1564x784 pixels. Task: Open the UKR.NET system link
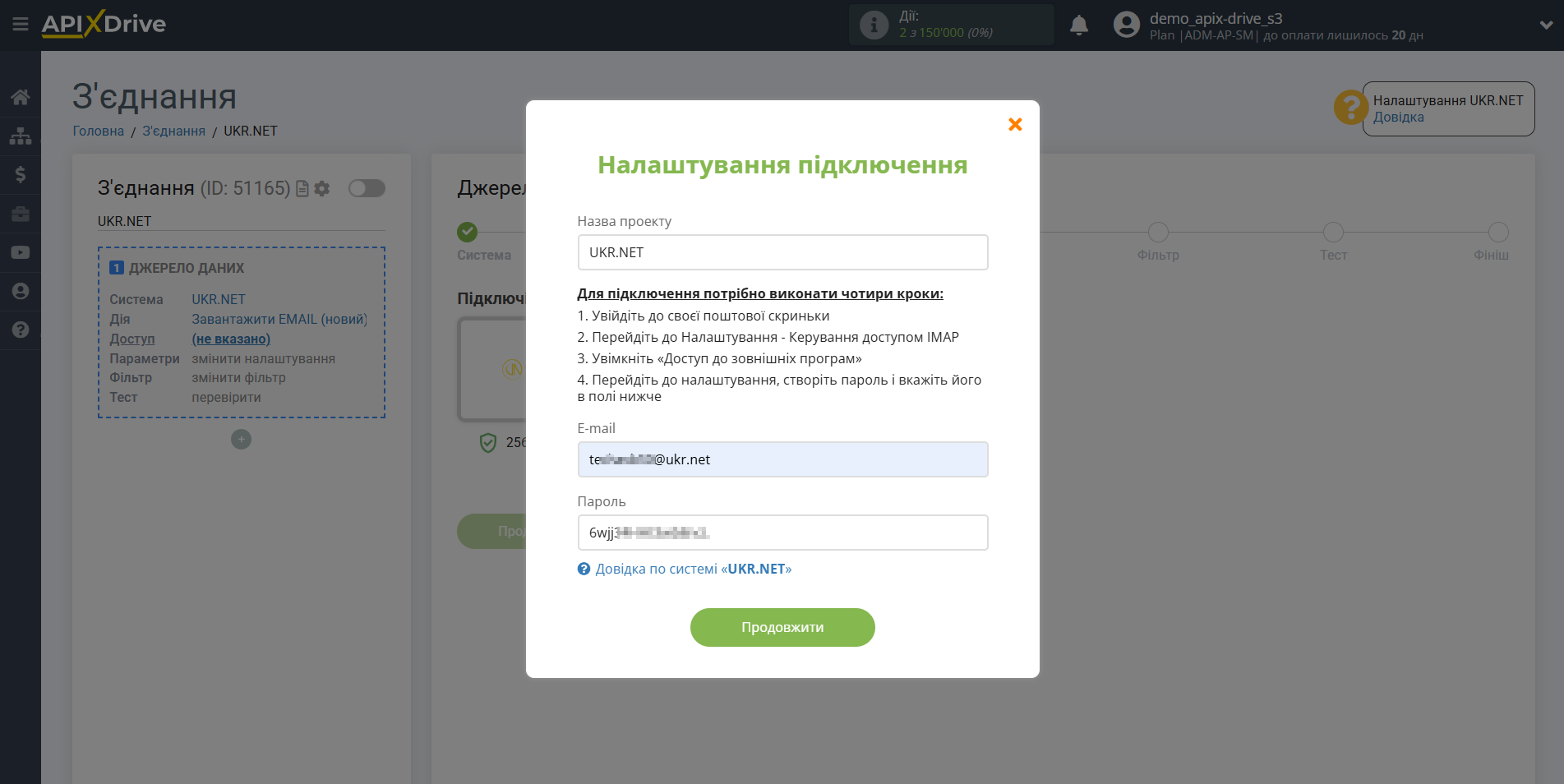coord(219,299)
